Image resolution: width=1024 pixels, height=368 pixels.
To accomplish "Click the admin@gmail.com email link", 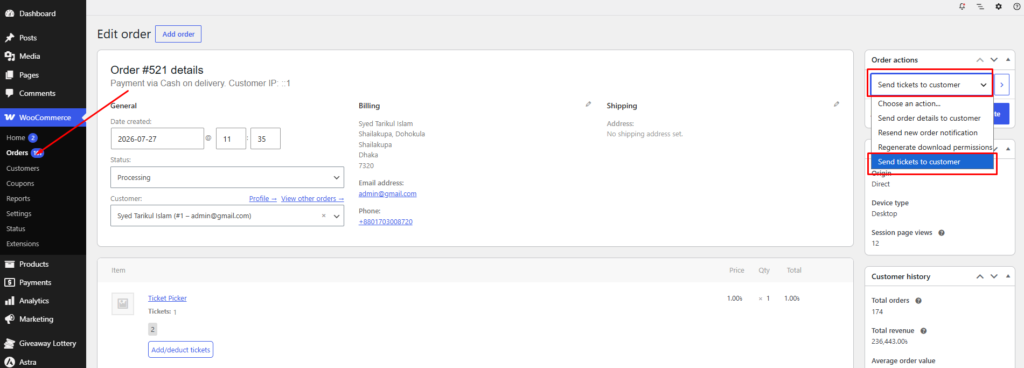I will pyautogui.click(x=387, y=194).
